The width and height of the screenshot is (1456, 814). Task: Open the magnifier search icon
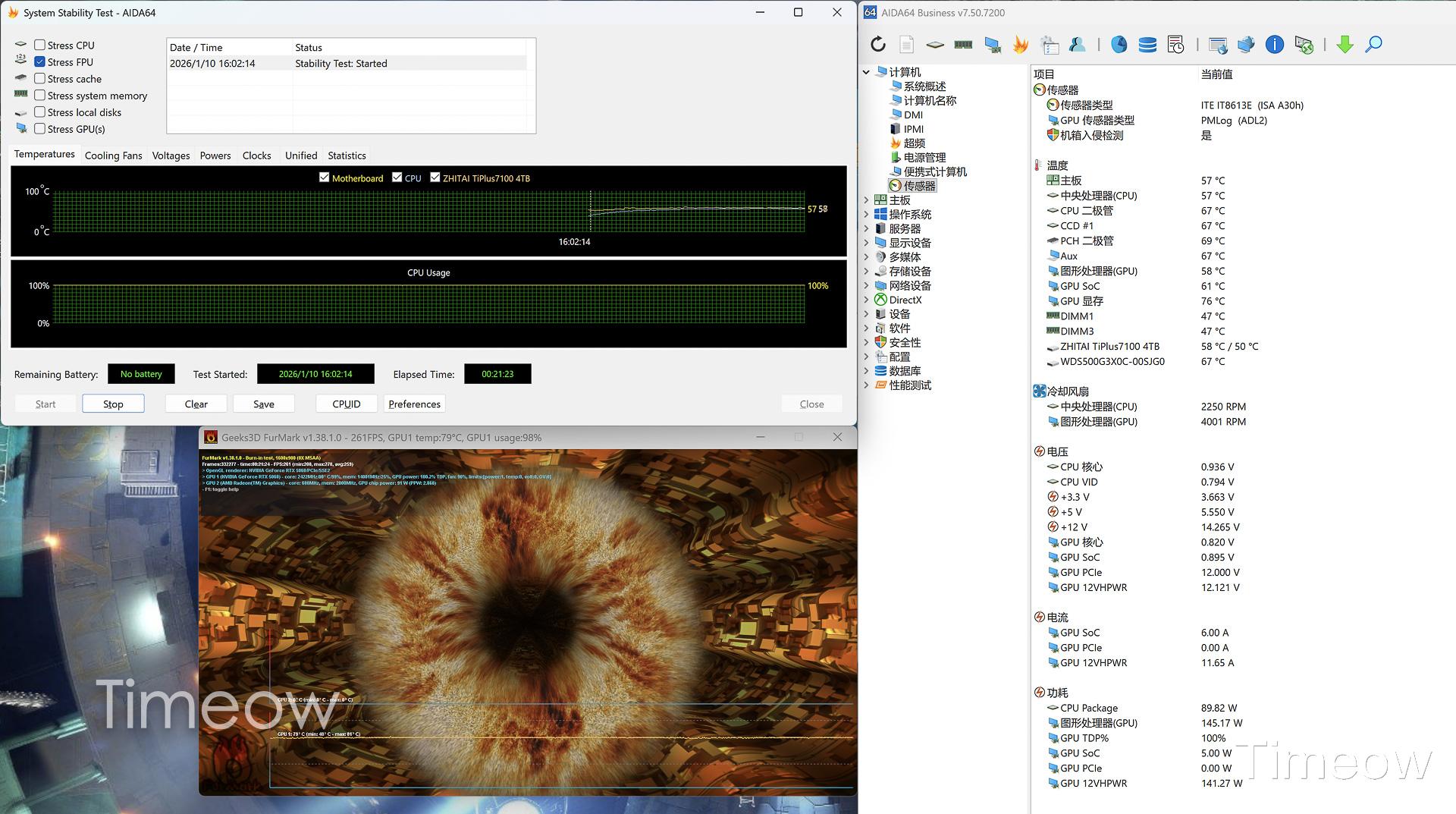click(x=1373, y=45)
